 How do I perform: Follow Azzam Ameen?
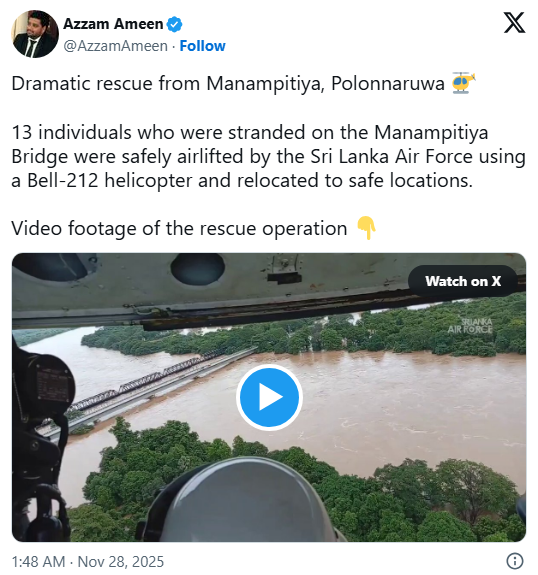[202, 46]
